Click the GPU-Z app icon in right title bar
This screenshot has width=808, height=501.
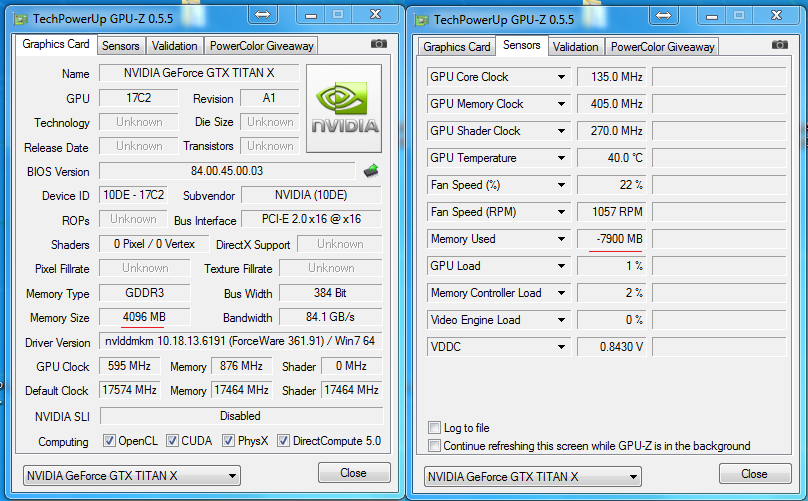422,20
